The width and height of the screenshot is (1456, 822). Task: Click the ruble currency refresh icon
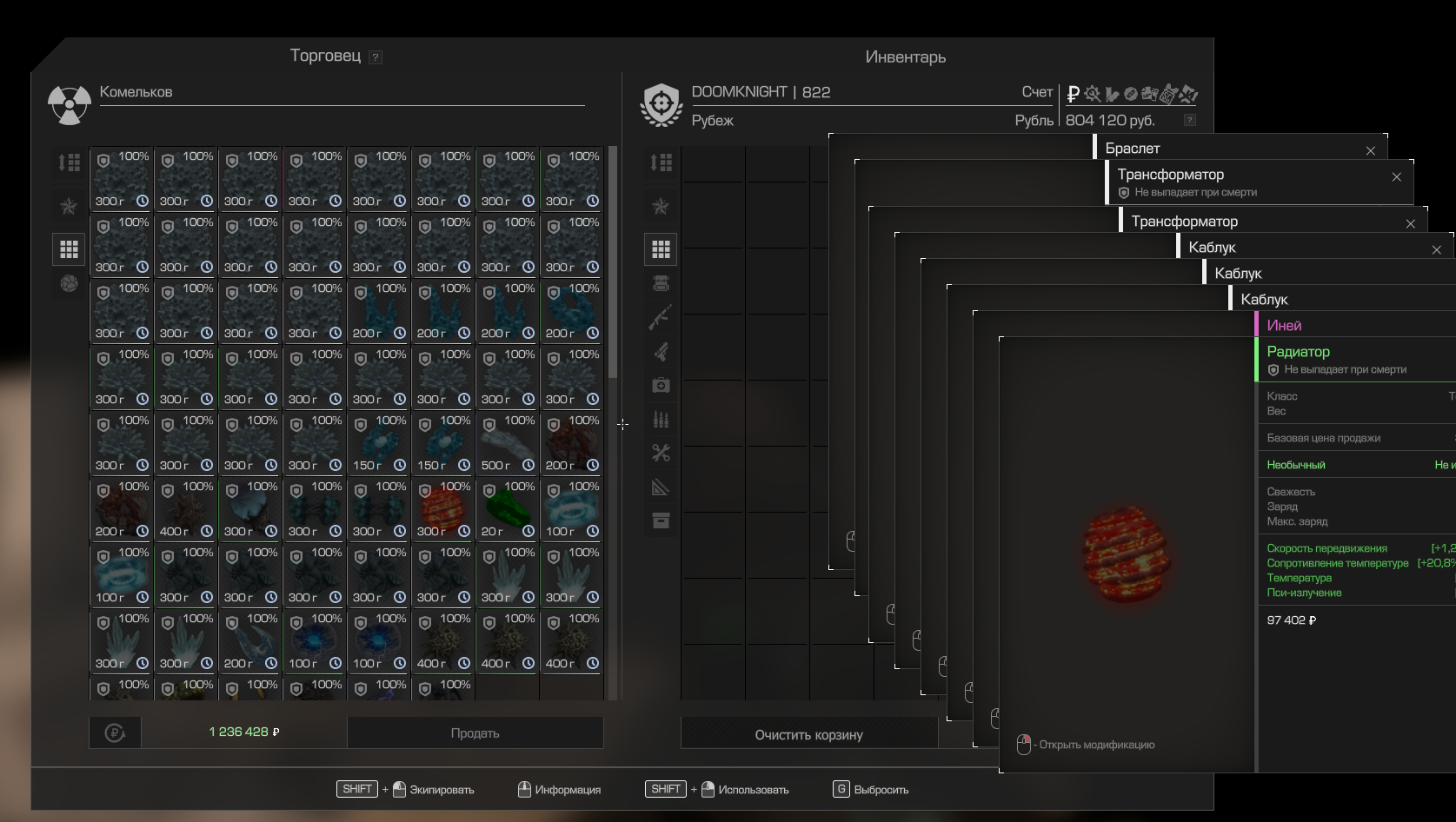pos(115,733)
